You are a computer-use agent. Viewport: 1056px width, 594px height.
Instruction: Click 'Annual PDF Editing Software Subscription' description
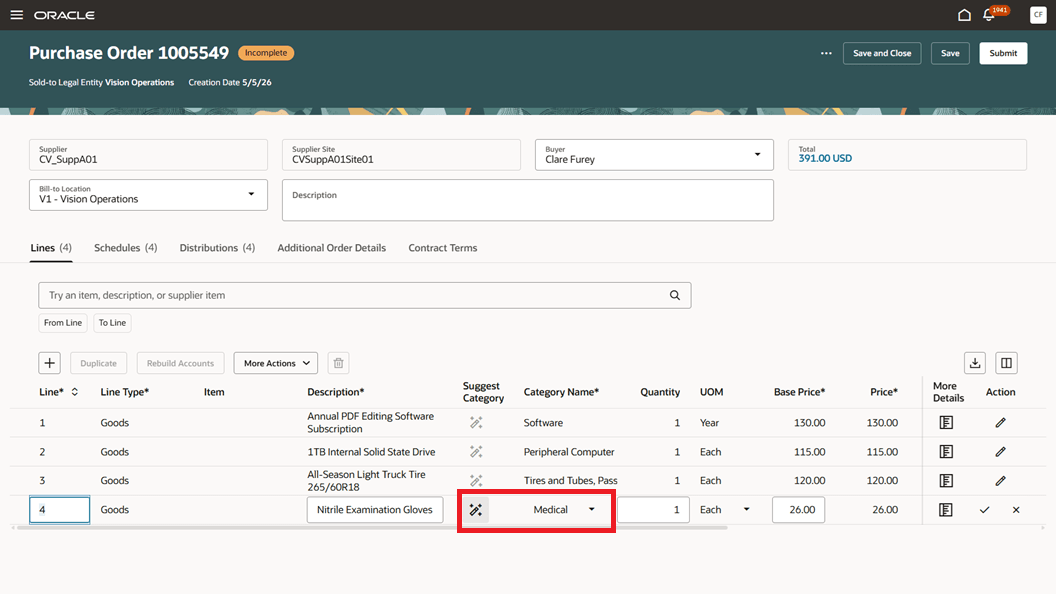pos(370,422)
